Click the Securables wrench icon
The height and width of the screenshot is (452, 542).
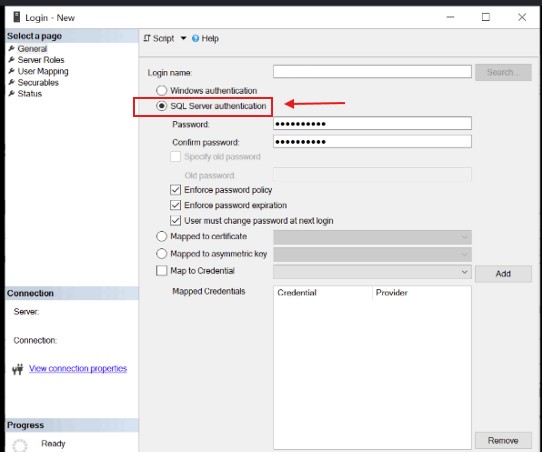12,82
